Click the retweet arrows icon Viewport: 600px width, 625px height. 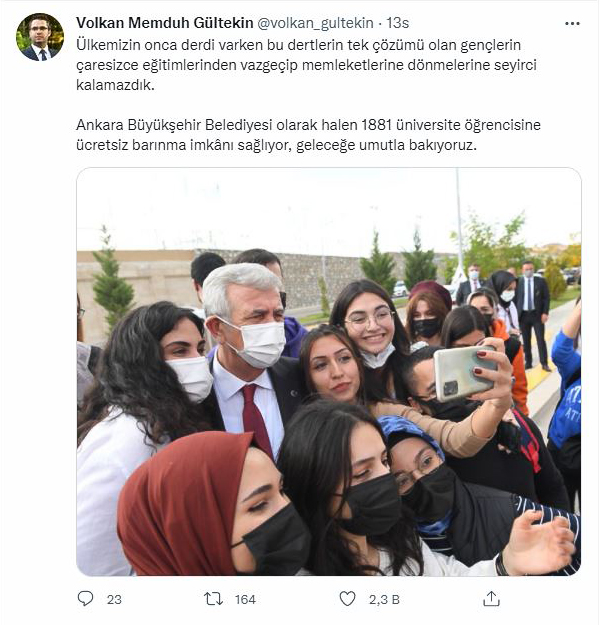[214, 599]
